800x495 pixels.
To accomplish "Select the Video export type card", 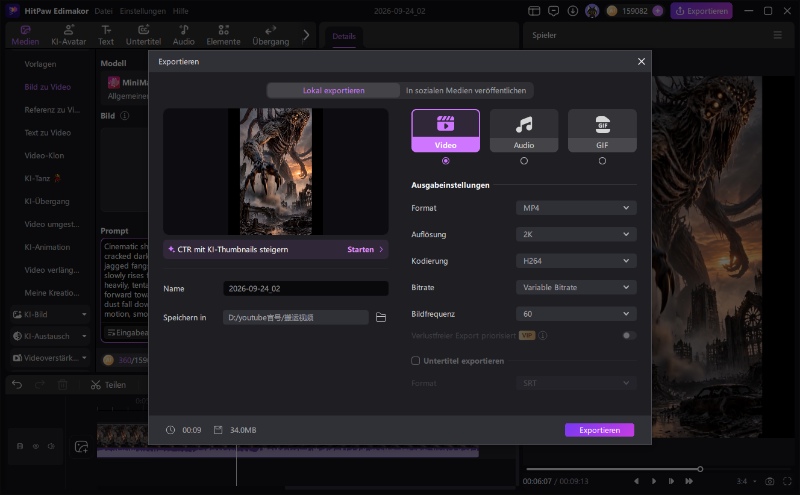I will (445, 131).
